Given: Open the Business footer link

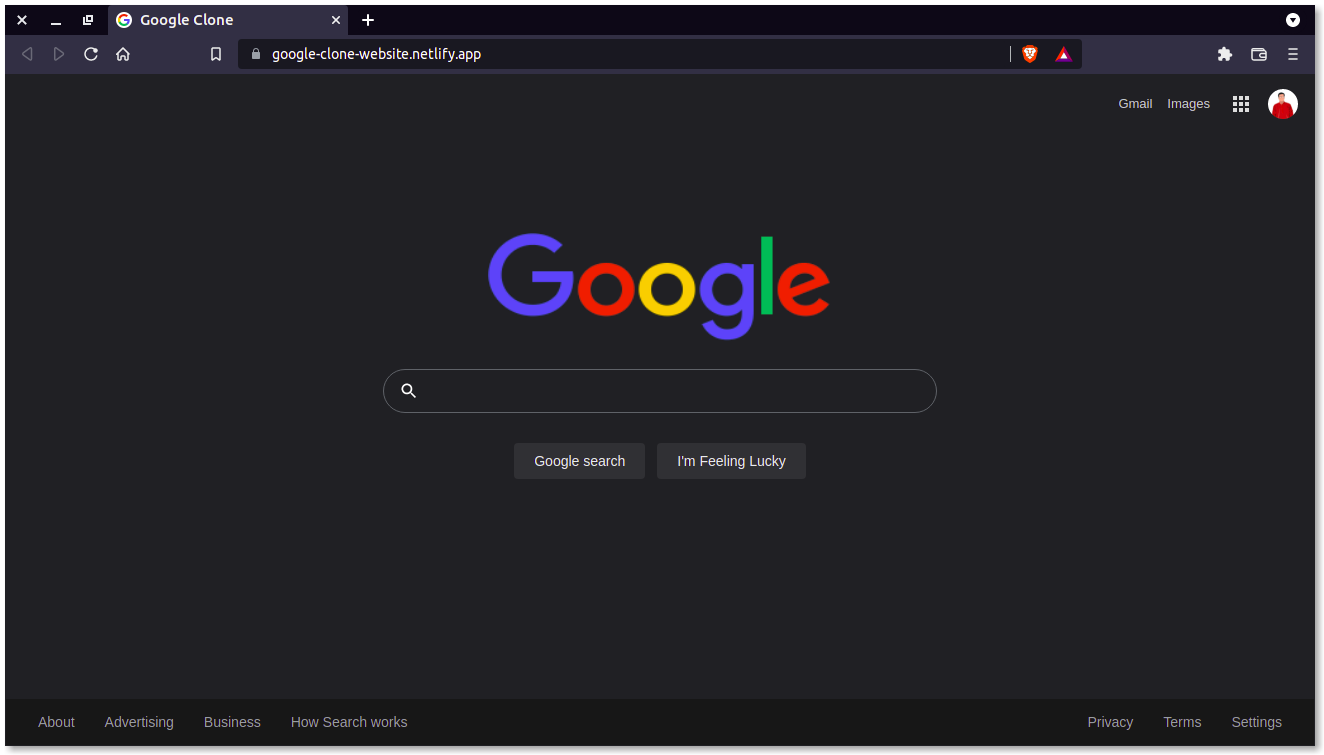Looking at the screenshot, I should pos(232,722).
